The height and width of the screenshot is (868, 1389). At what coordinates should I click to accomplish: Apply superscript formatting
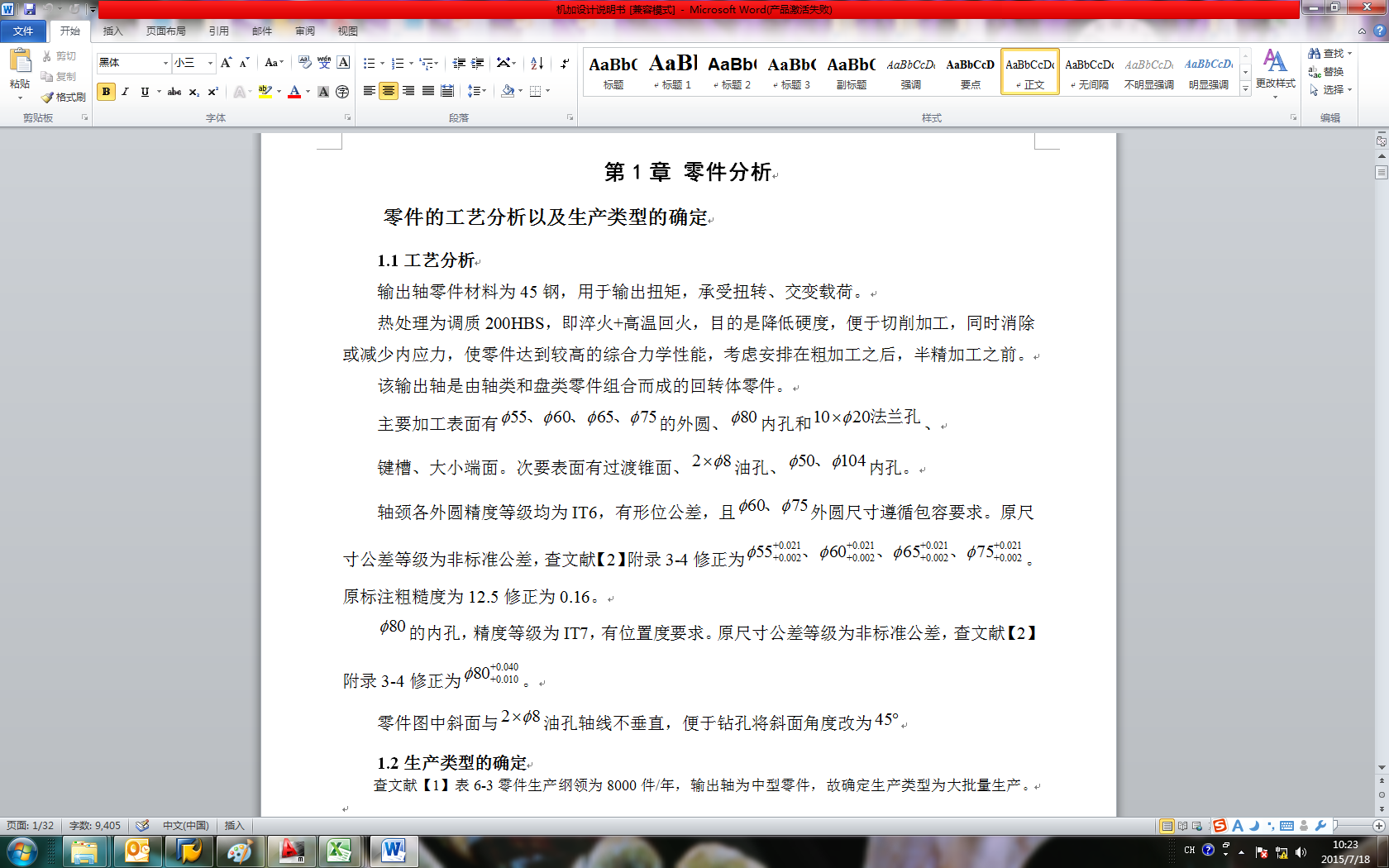(212, 92)
